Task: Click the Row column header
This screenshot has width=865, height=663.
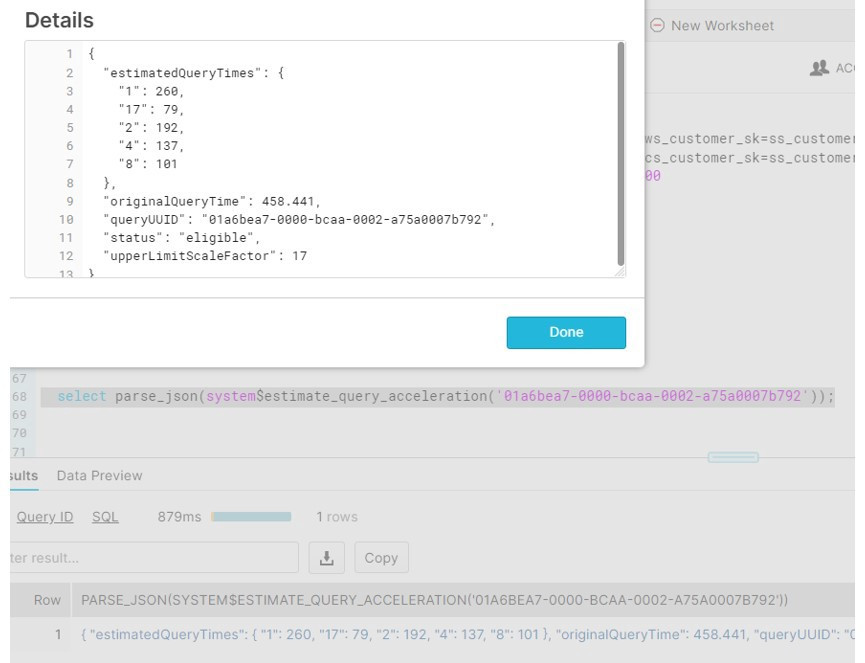Action: 47,600
